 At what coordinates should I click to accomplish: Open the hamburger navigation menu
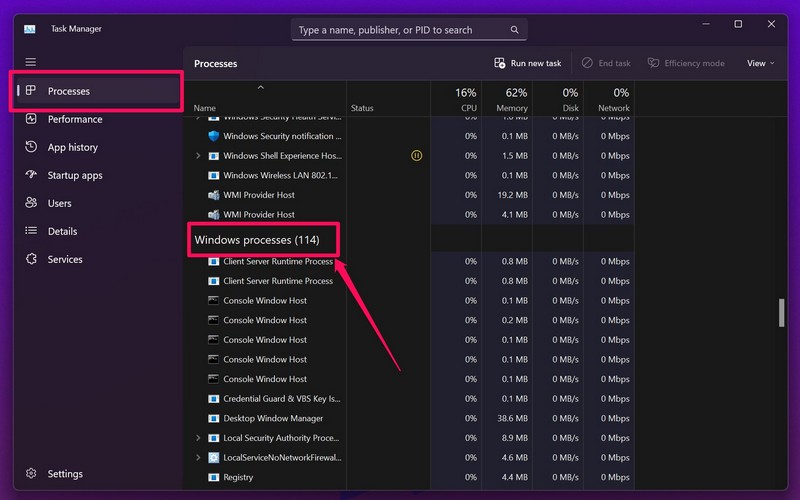tap(31, 62)
